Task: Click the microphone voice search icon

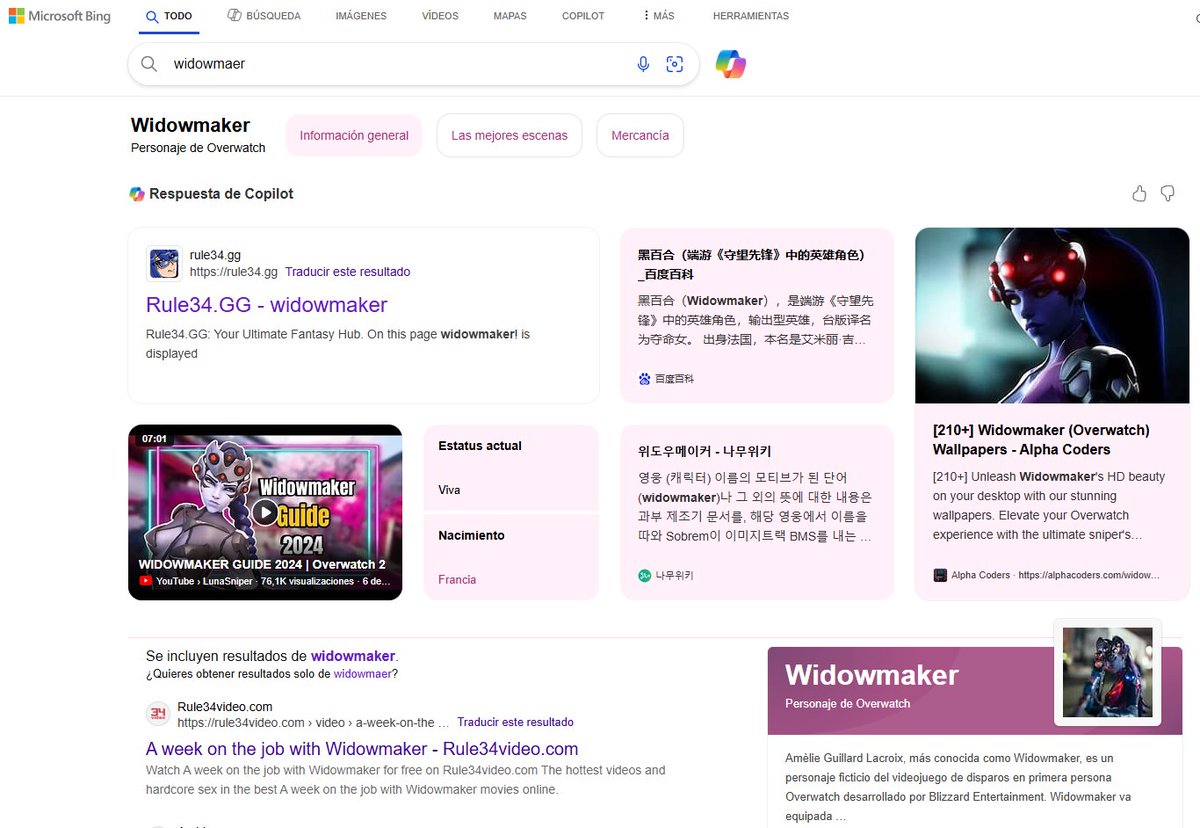Action: [643, 64]
